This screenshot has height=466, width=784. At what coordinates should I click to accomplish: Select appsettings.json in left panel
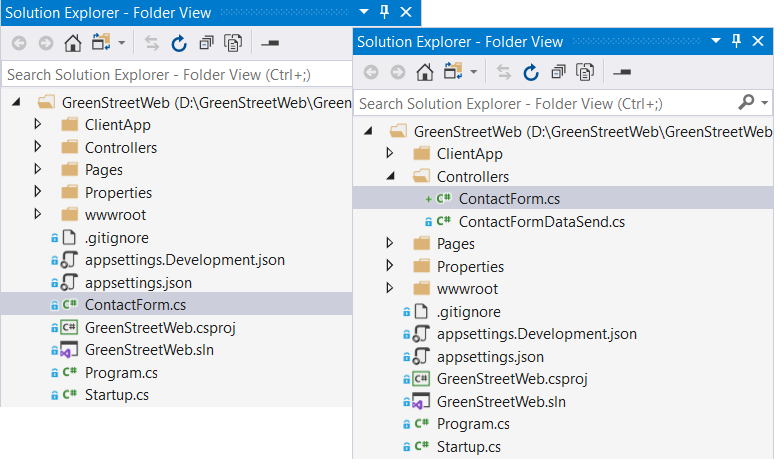(138, 282)
